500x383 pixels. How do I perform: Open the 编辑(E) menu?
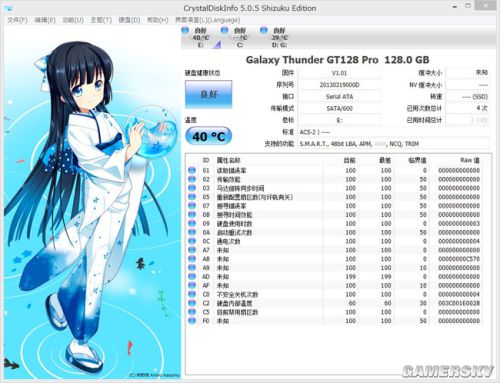(45, 20)
